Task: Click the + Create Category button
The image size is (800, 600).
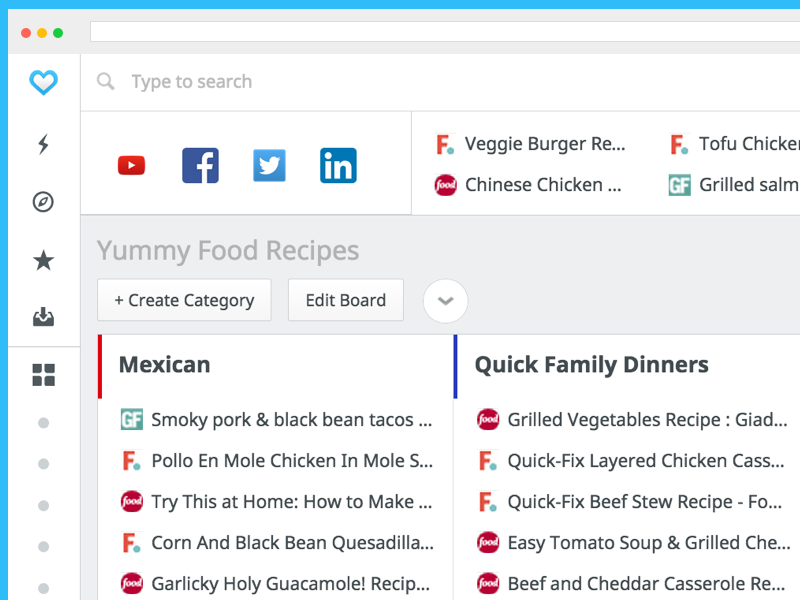Action: point(184,300)
